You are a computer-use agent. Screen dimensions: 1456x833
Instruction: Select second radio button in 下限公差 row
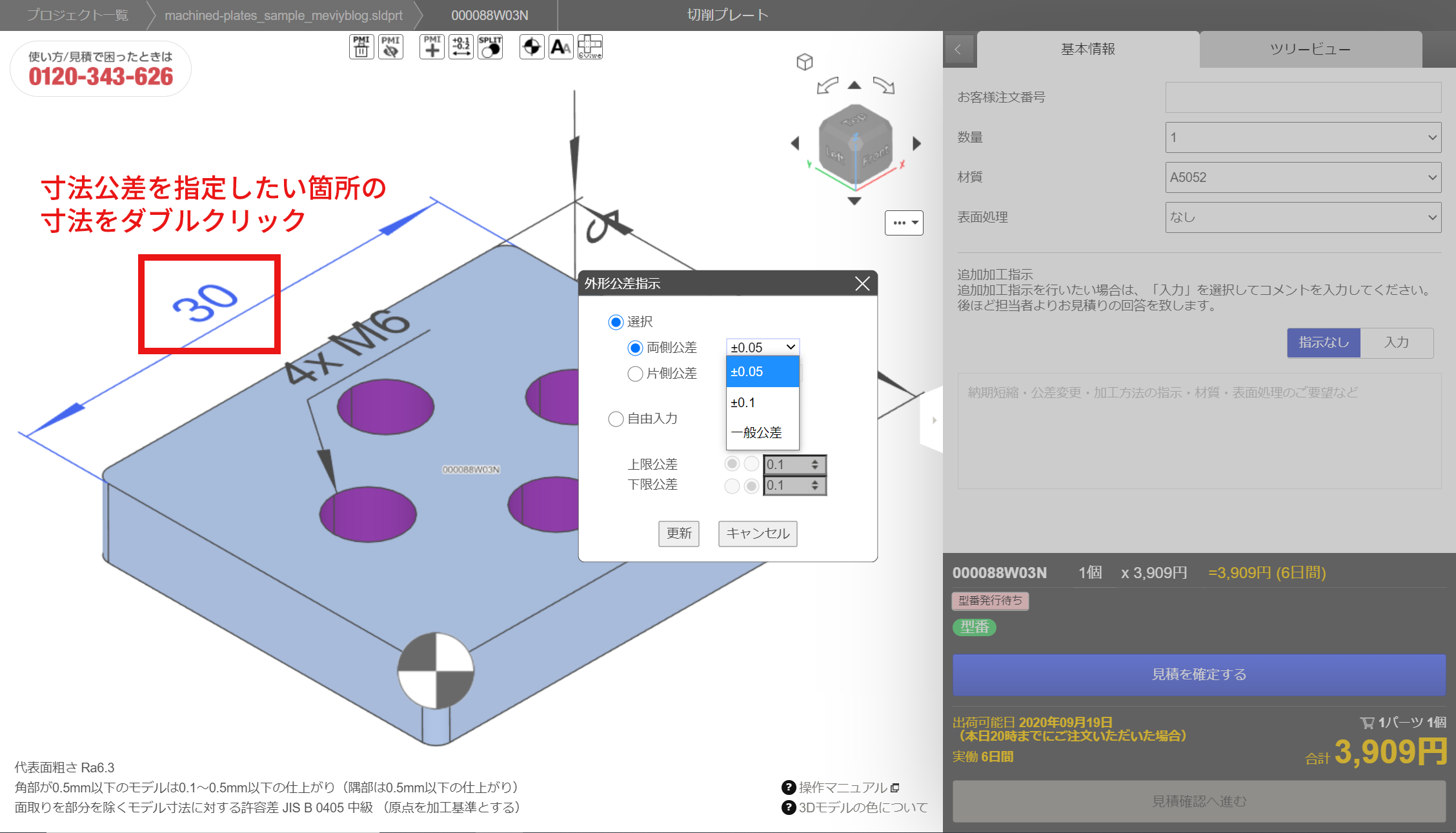click(751, 486)
